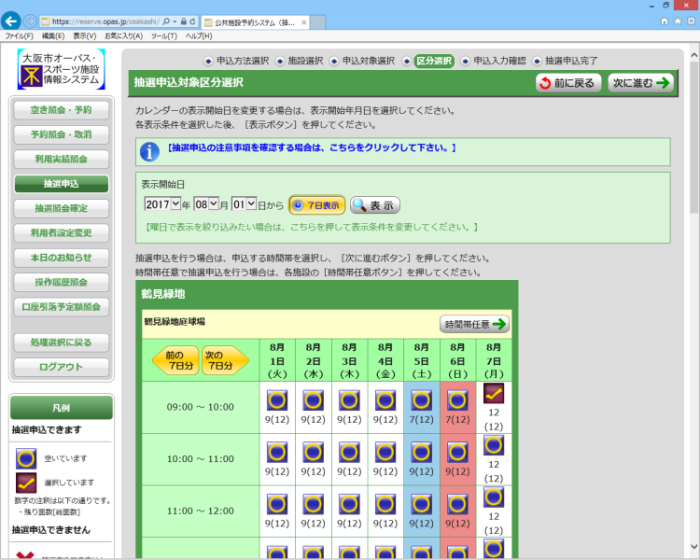The image size is (700, 560).
Task: Select slot 10:00 on Monday August 7
Action: (x=494, y=445)
